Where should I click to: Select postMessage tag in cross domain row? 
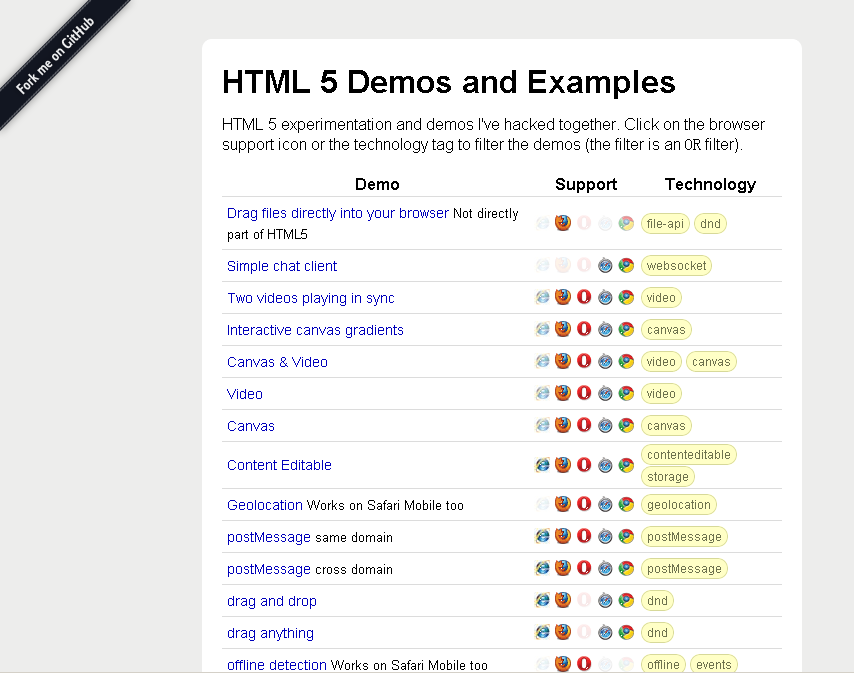pyautogui.click(x=684, y=569)
